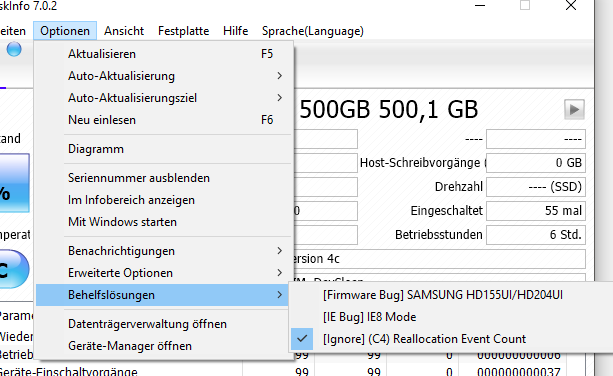Click the blue health status box
This screenshot has height=376, width=613.
pyautogui.click(x=14, y=183)
